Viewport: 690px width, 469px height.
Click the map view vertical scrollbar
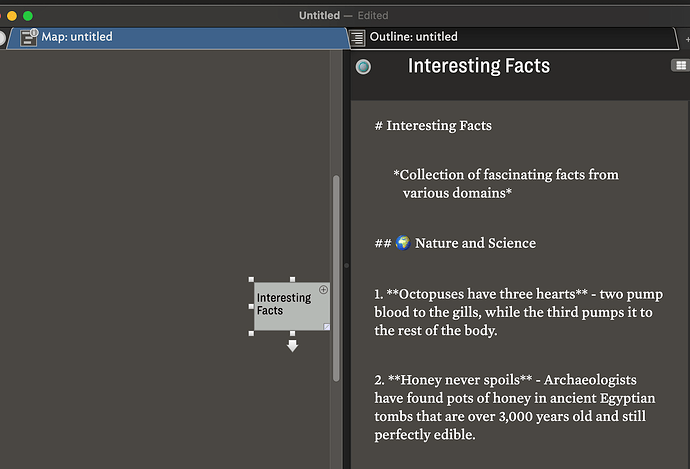(x=336, y=278)
